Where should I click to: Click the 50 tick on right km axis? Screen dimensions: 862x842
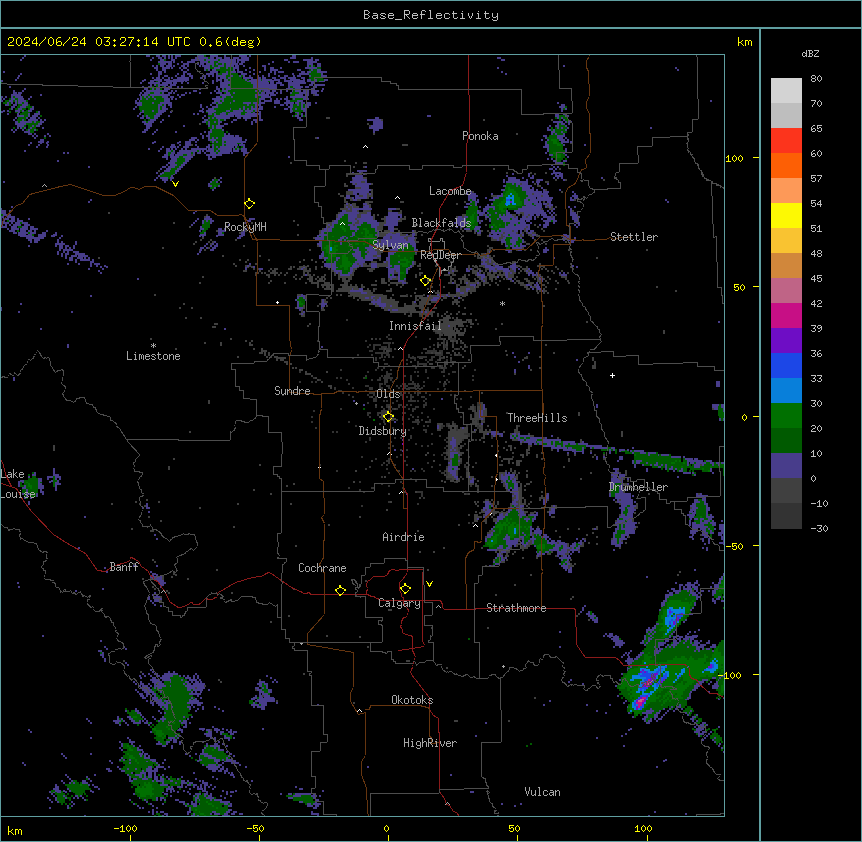tap(739, 287)
